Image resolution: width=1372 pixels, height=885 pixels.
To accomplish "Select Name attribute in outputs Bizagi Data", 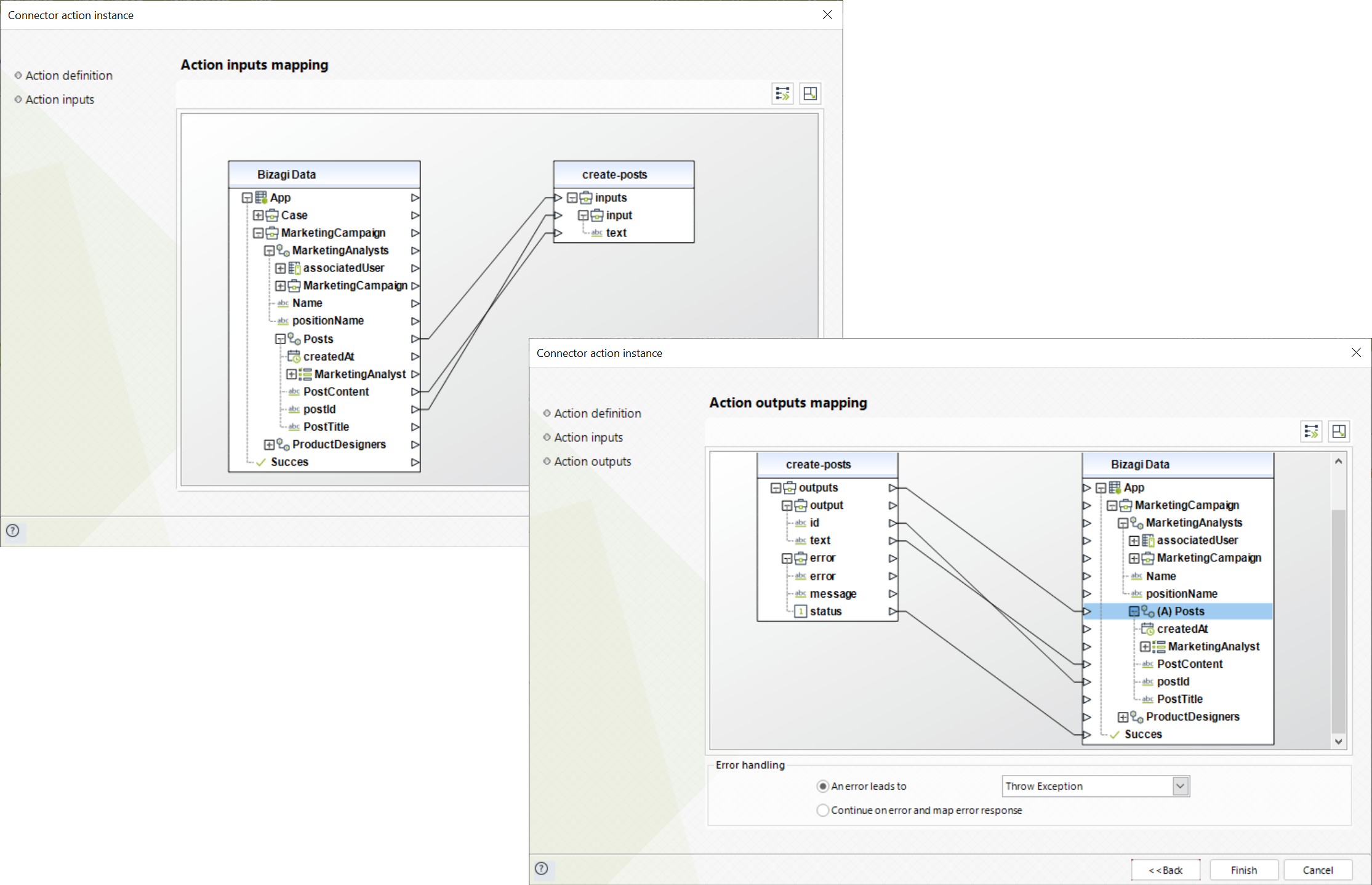I will coord(1161,576).
